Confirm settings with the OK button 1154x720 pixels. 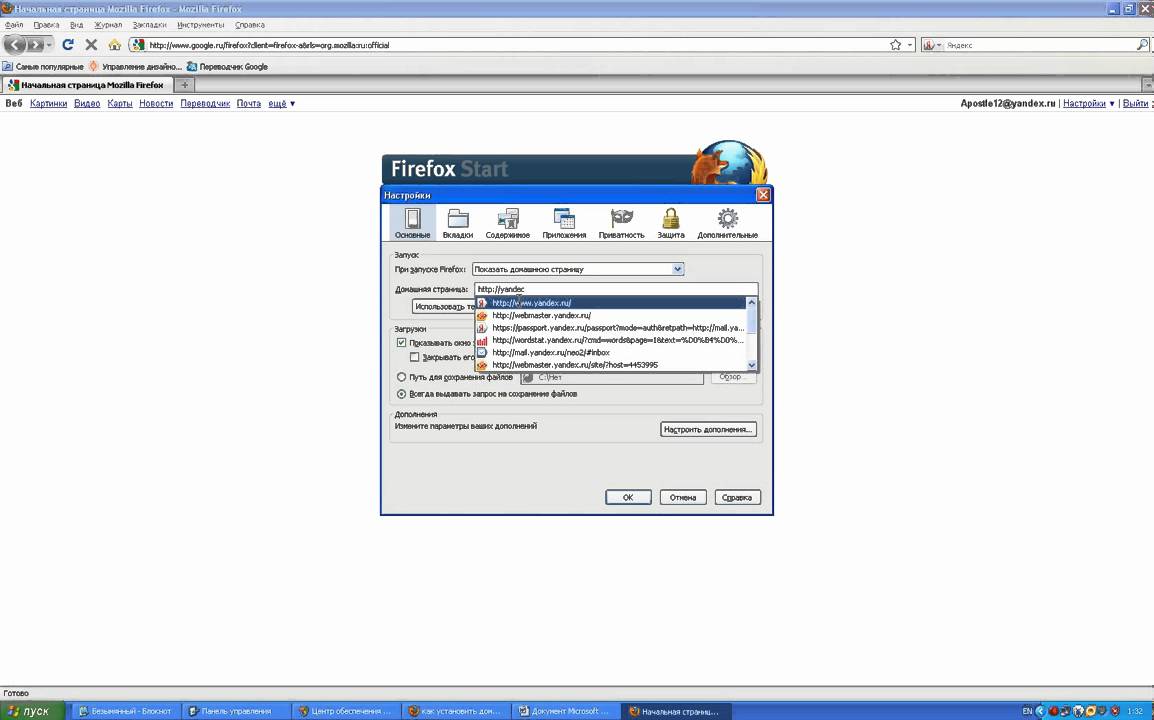pos(628,498)
